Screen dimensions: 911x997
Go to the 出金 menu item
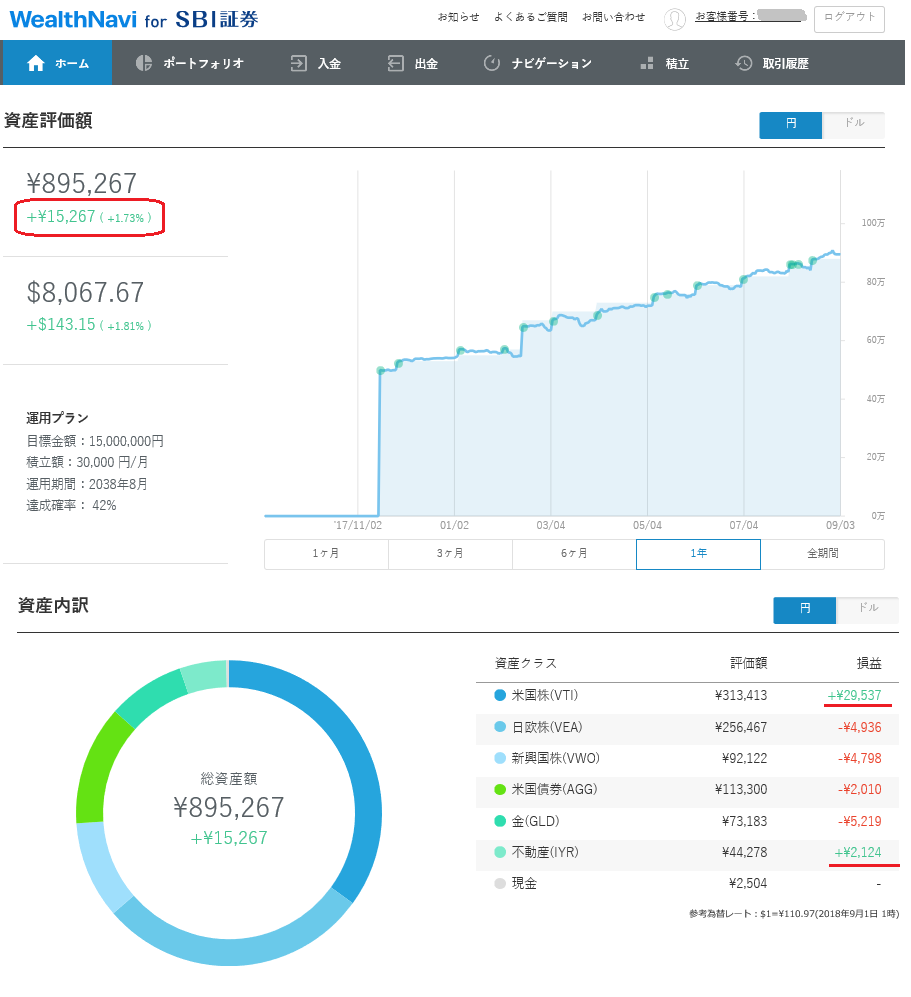click(413, 63)
